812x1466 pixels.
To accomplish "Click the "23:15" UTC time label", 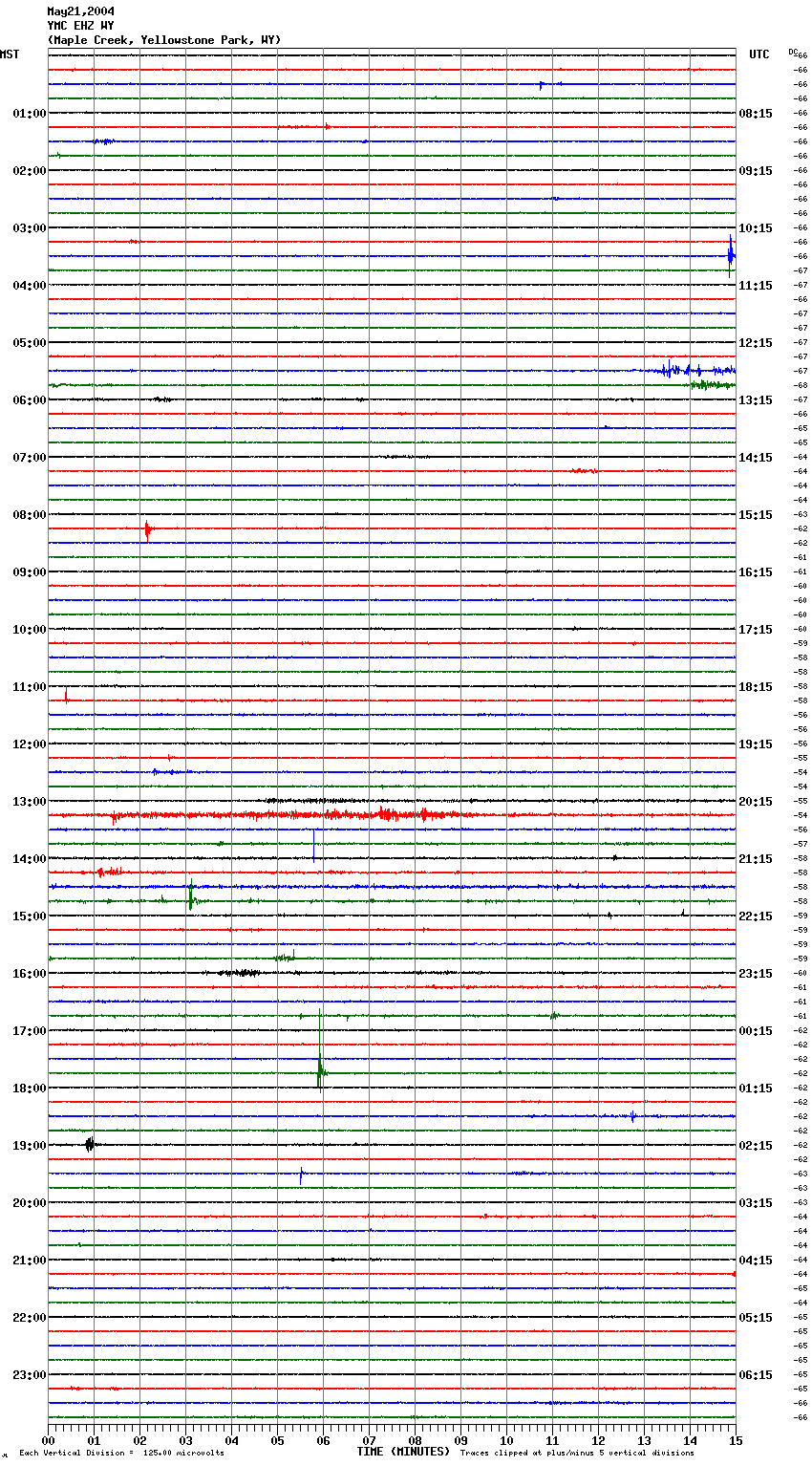I will pos(756,974).
